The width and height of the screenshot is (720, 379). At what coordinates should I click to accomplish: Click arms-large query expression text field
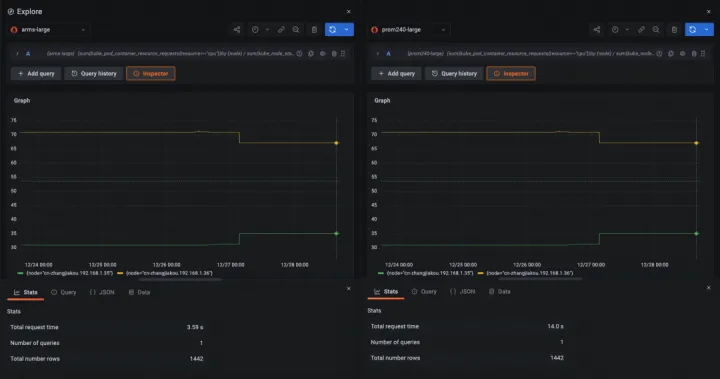(170, 54)
